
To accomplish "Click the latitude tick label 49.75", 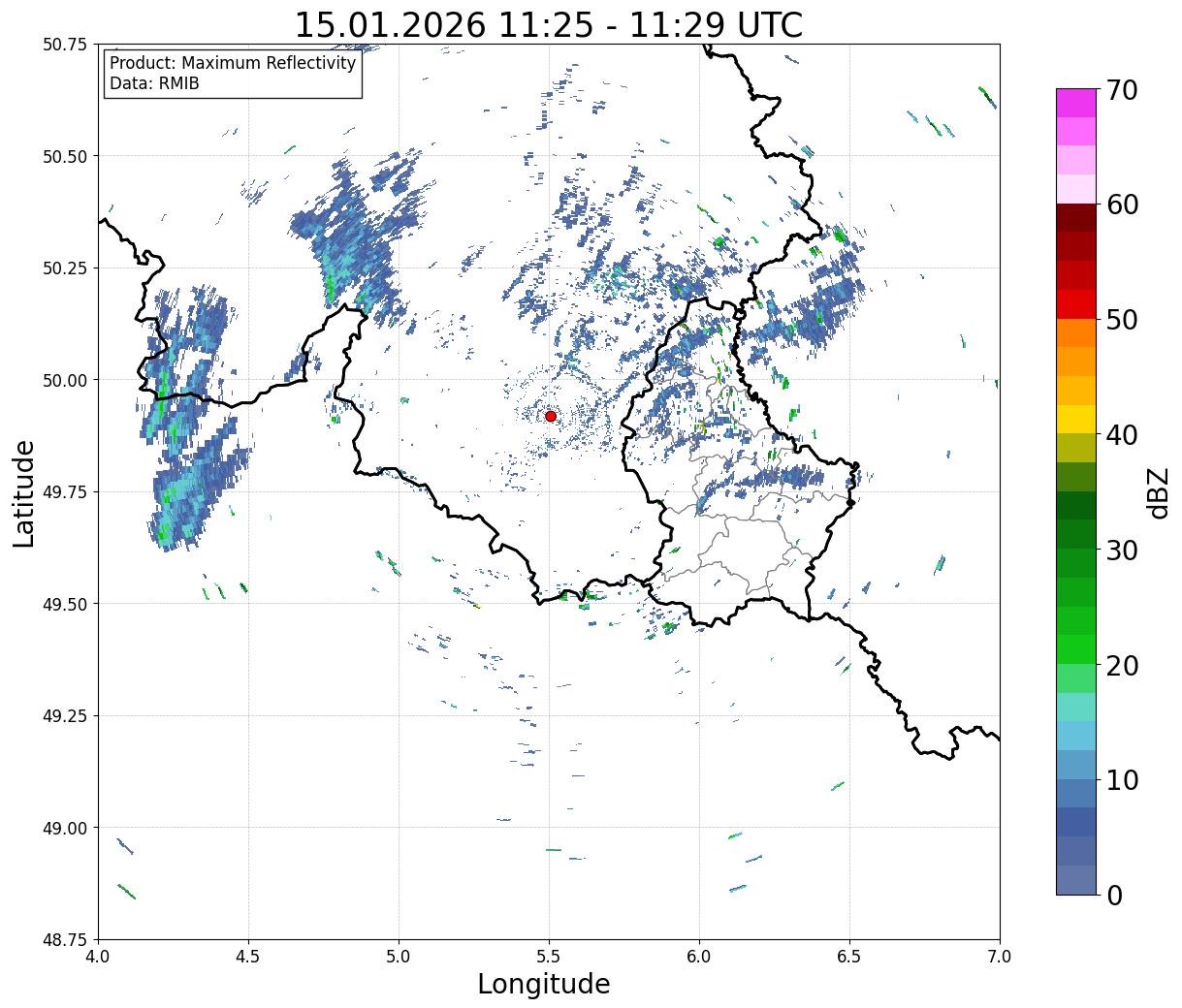I will tap(64, 492).
